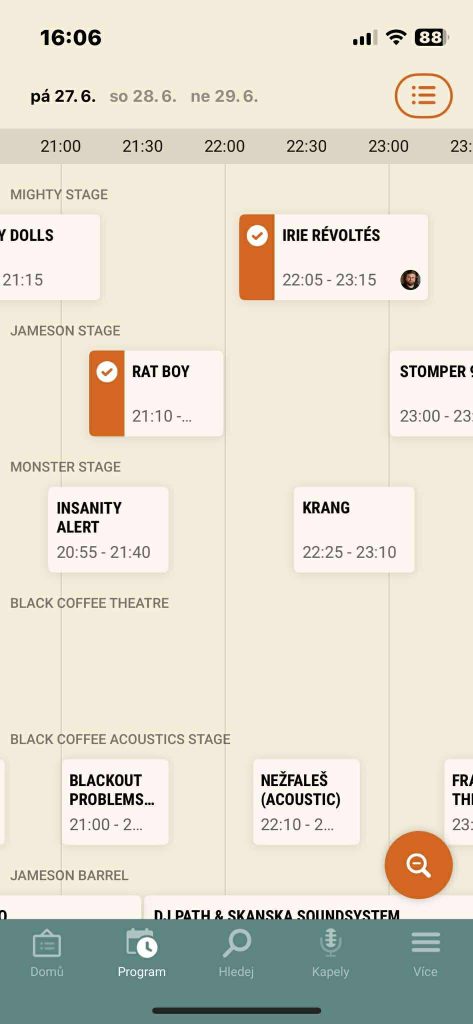This screenshot has height=1024, width=473.
Task: Select the pá 27.6. day tab
Action: click(x=63, y=97)
